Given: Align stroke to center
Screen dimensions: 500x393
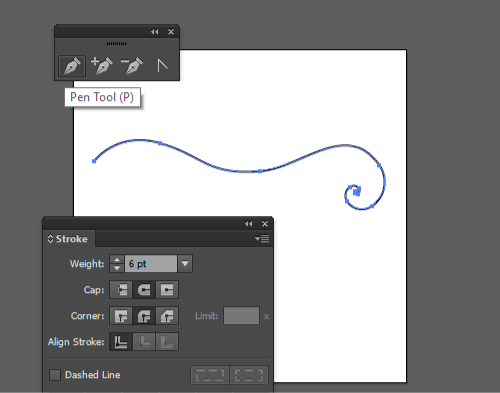Looking at the screenshot, I should click(x=121, y=342).
